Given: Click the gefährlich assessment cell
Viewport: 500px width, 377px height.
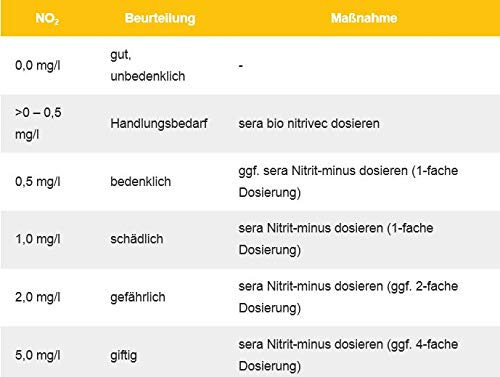Looking at the screenshot, I should (138, 297).
